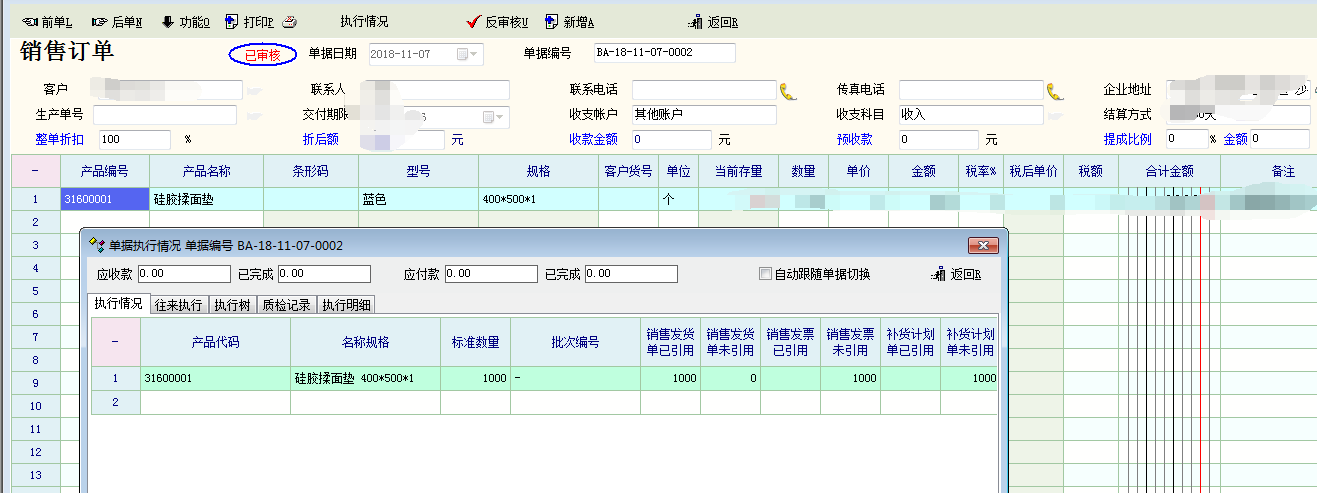Click the 打印 print document icon
The image size is (1317, 493).
pyautogui.click(x=232, y=21)
